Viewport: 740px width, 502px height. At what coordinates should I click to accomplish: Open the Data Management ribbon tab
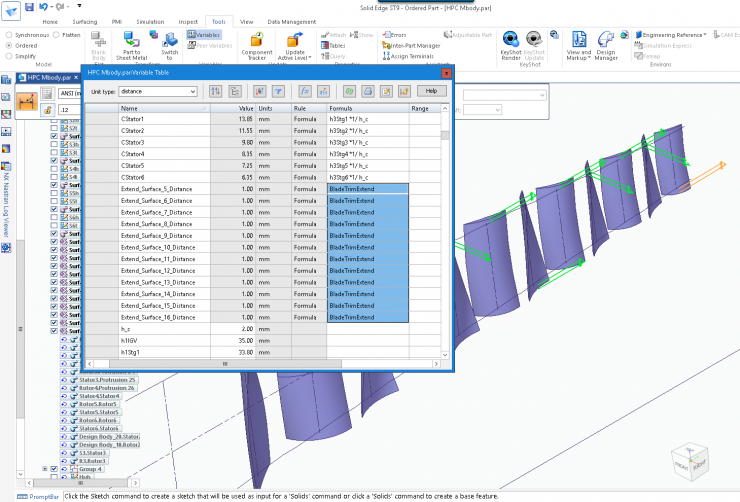[x=292, y=22]
